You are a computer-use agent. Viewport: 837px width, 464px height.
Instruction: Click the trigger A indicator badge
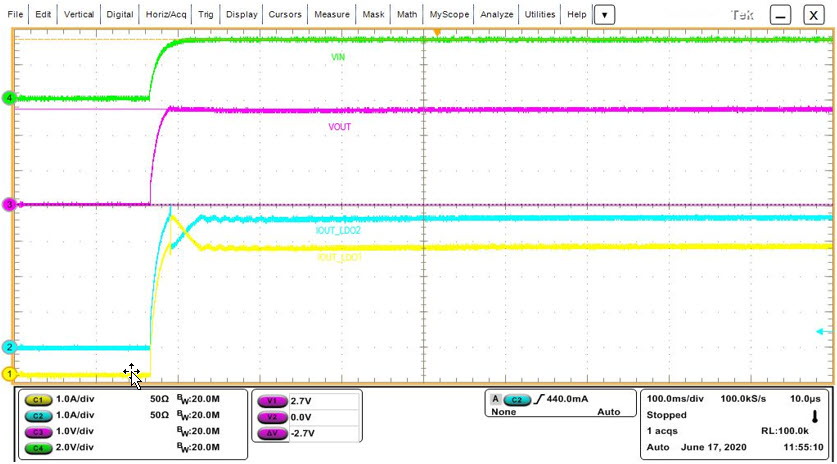coord(495,399)
